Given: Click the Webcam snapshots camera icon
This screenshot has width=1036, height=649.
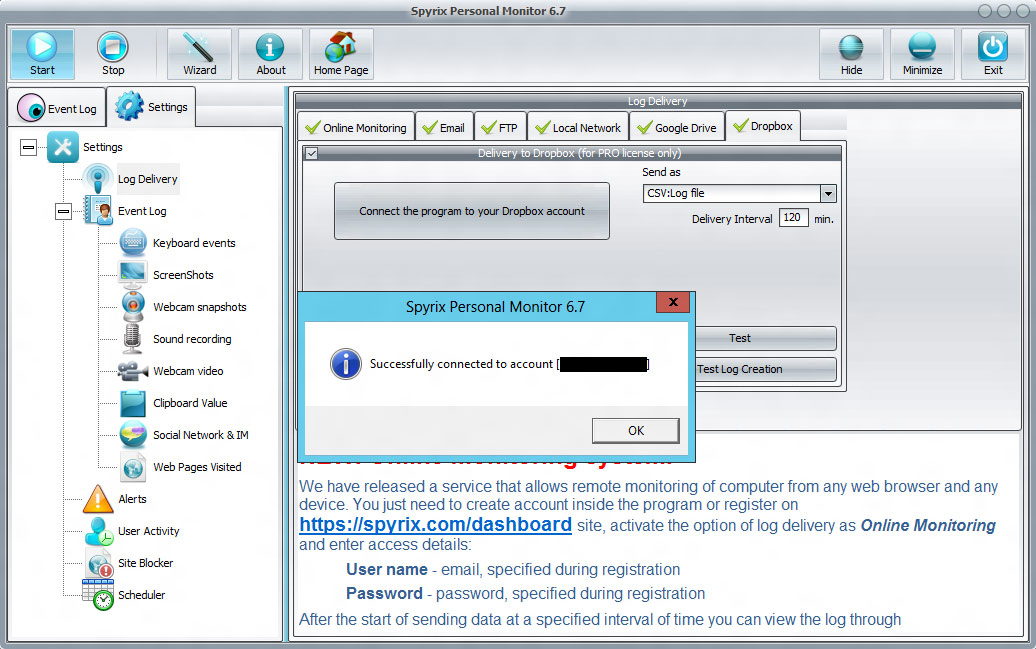Looking at the screenshot, I should 133,307.
